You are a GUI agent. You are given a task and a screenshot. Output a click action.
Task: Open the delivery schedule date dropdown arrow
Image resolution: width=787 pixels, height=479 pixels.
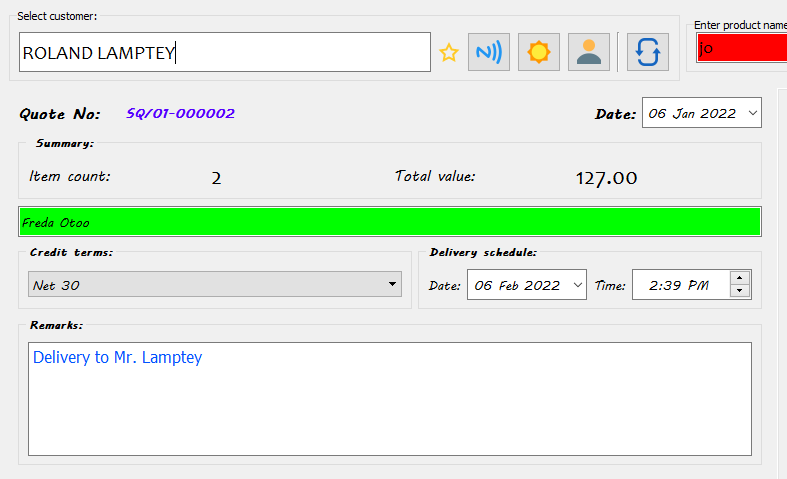[x=576, y=285]
